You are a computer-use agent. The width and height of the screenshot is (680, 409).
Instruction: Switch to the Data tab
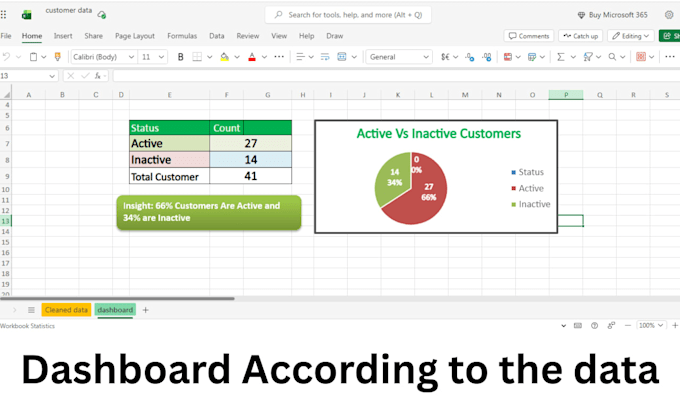pyautogui.click(x=216, y=36)
